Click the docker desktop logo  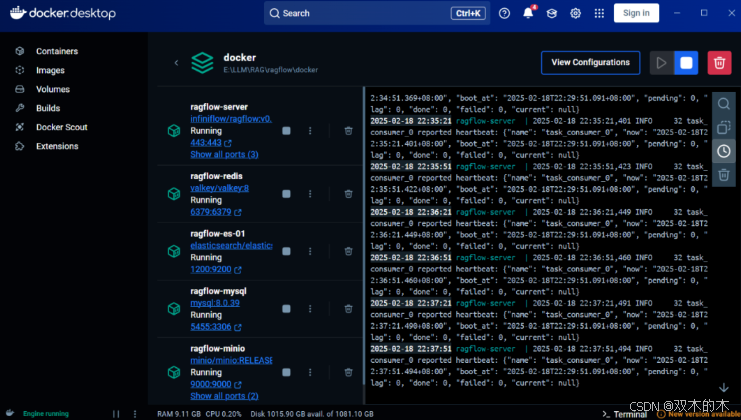pyautogui.click(x=63, y=13)
